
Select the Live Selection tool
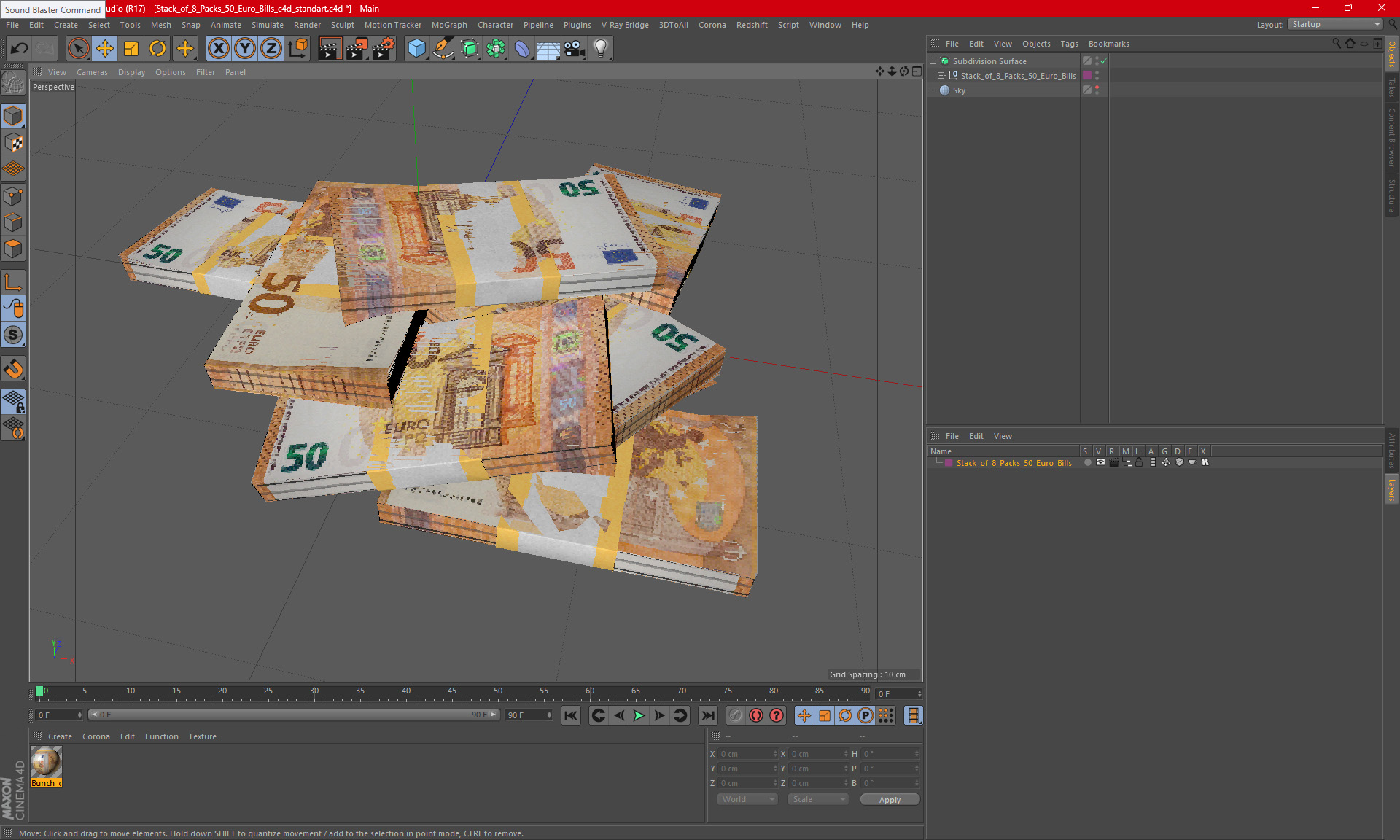tap(78, 48)
